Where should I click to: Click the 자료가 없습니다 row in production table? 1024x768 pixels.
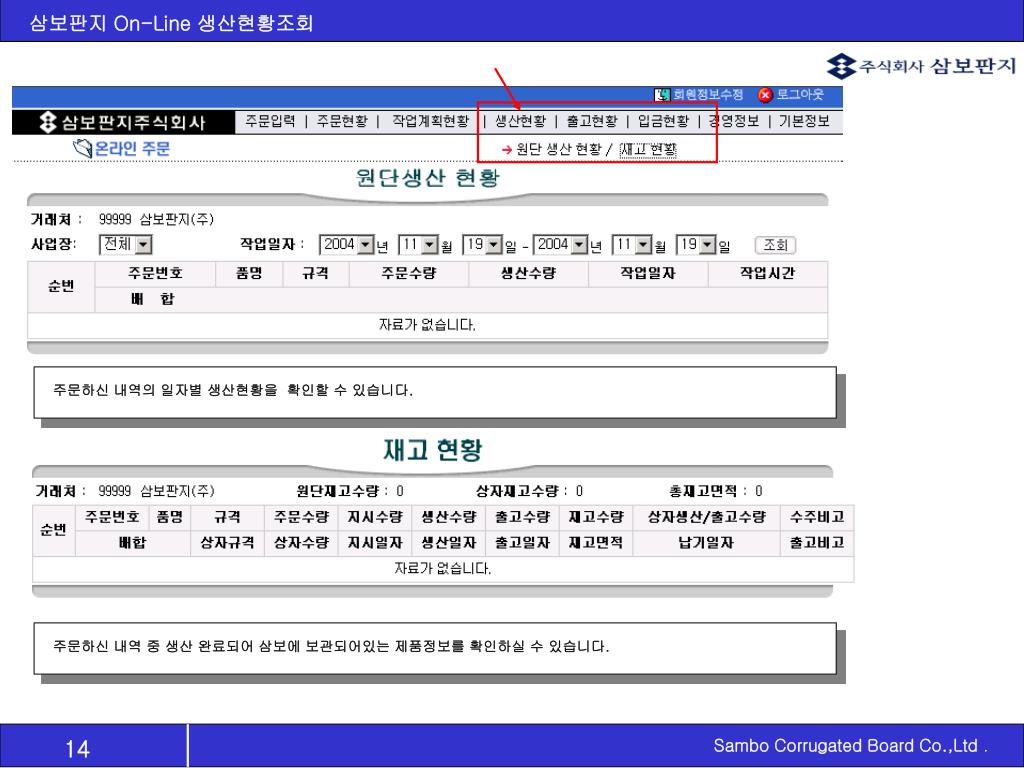pyautogui.click(x=427, y=325)
